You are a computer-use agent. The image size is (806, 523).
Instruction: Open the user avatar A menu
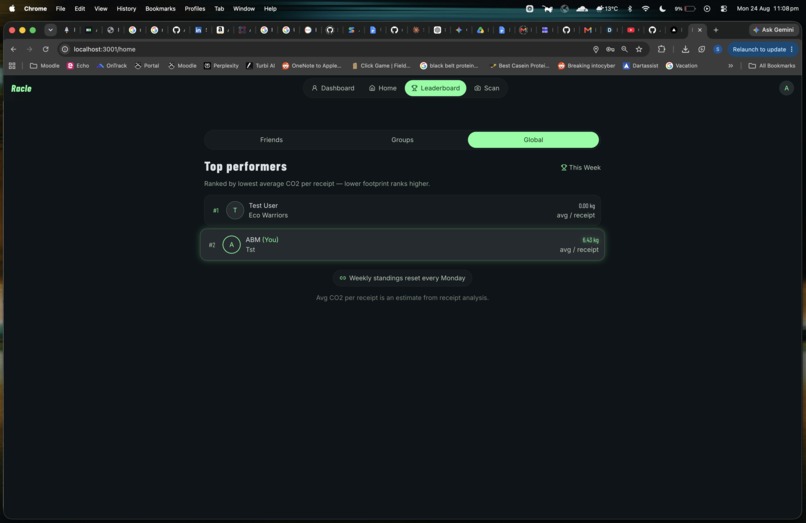click(x=786, y=88)
